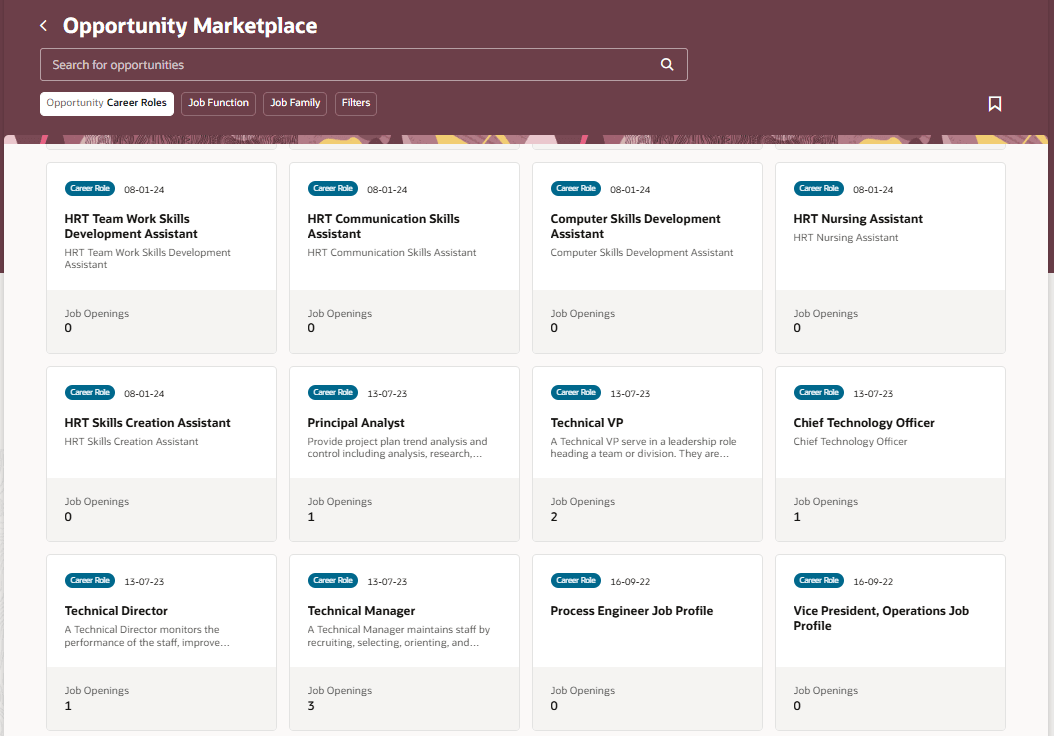Select the Career Role badge on HRT Nursing Assistant

click(x=818, y=188)
